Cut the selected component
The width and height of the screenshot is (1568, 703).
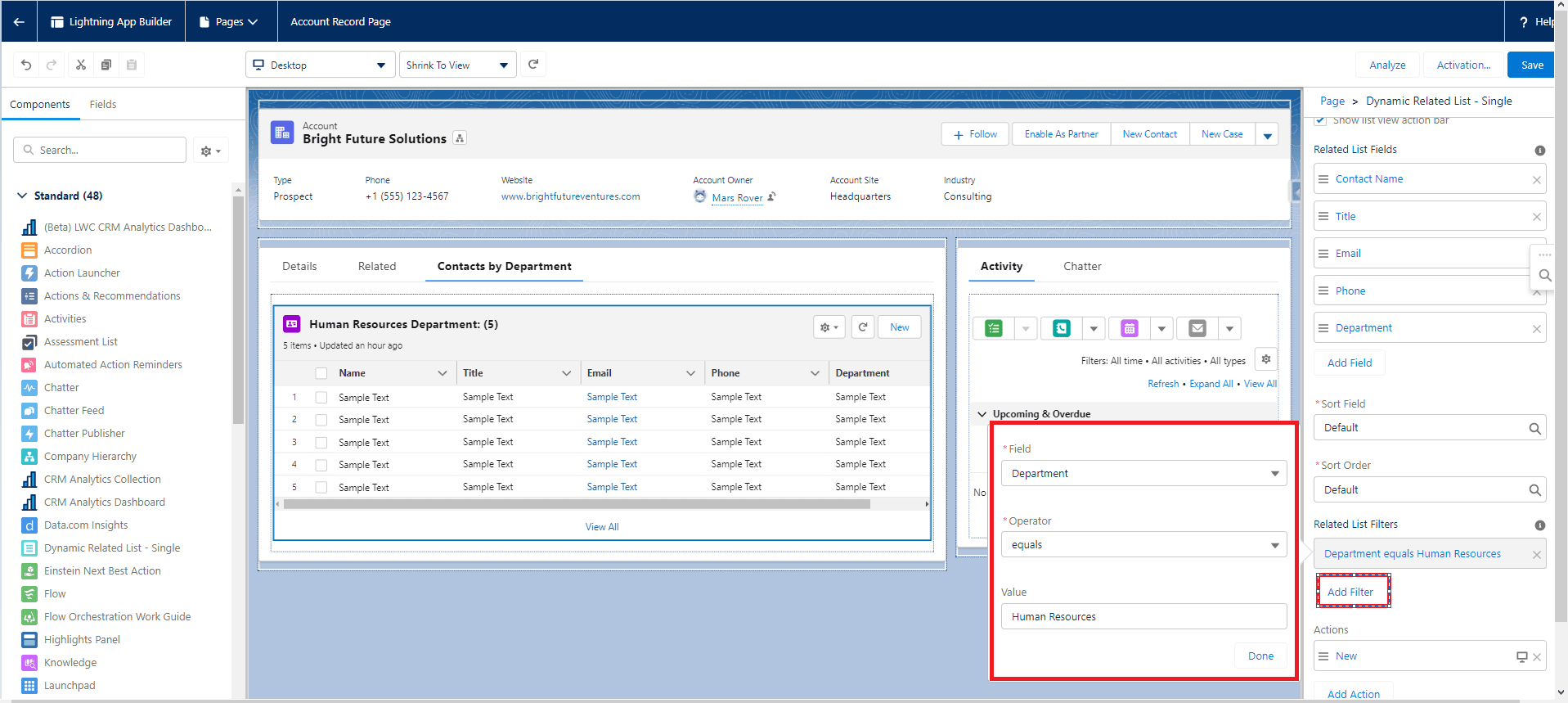(80, 65)
